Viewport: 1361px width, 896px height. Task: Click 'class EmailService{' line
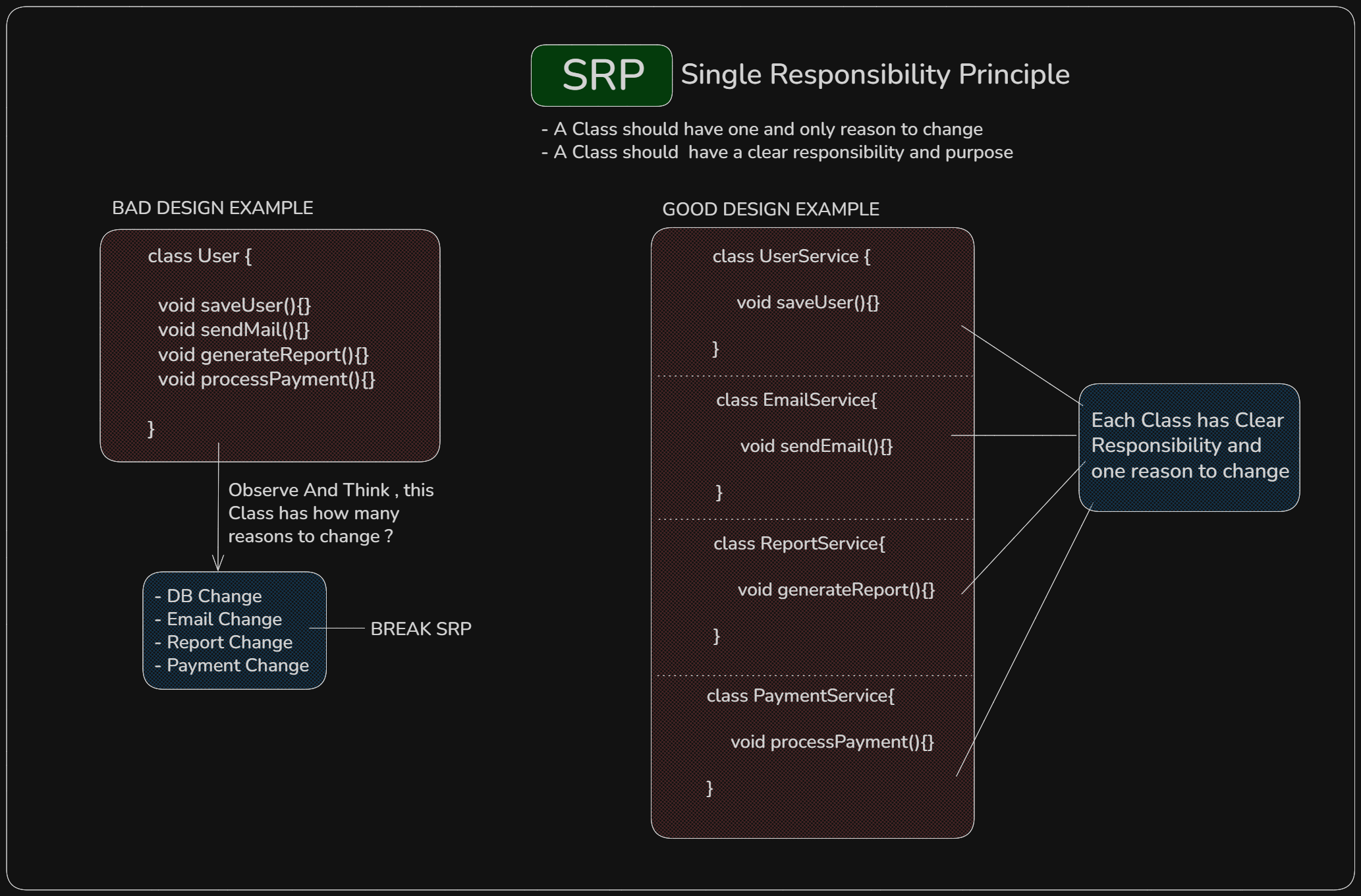pyautogui.click(x=796, y=400)
